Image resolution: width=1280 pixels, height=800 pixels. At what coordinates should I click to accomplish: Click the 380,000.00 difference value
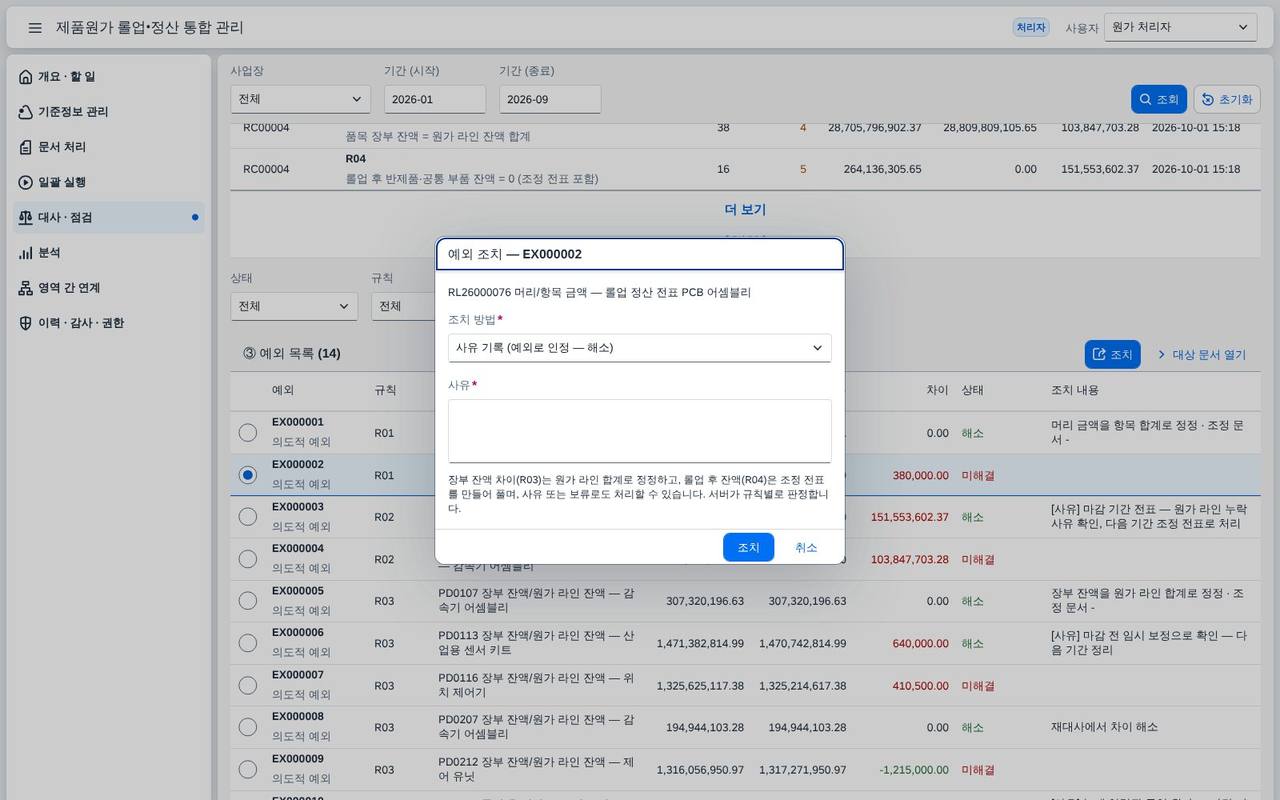[920, 476]
